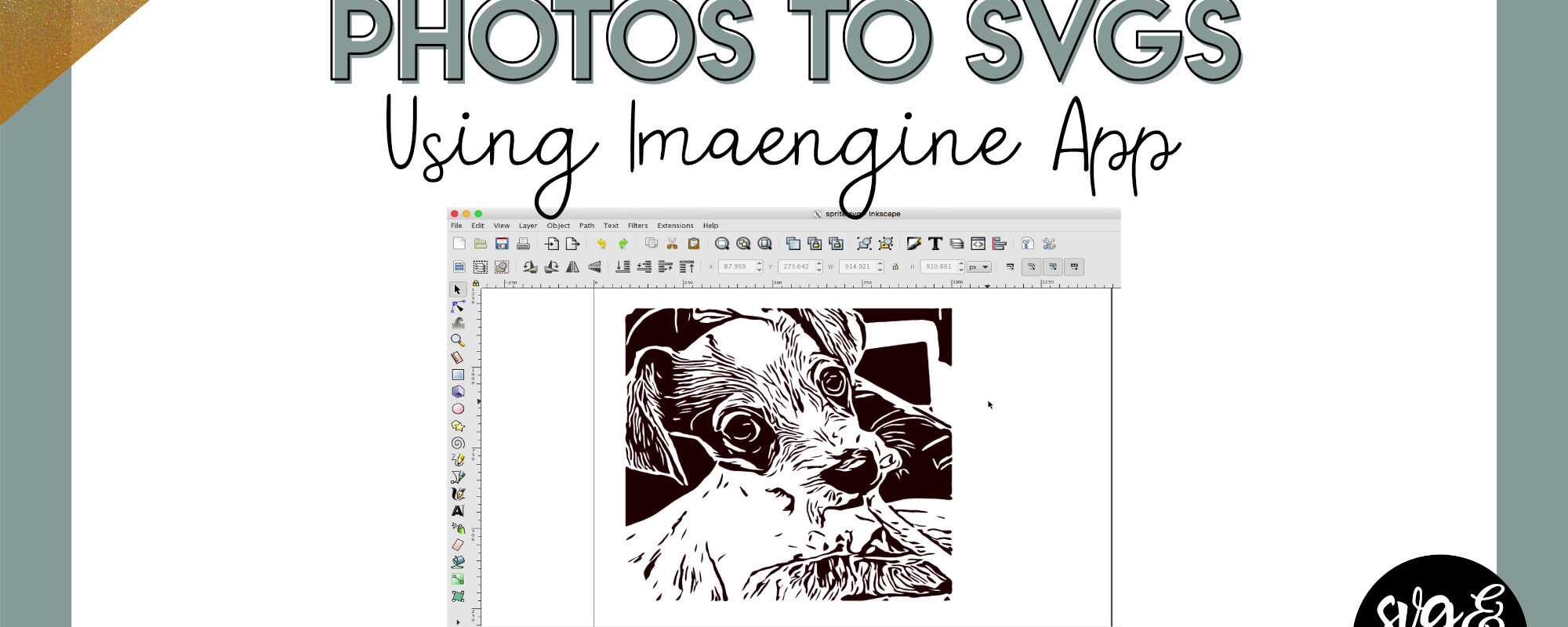Click the dog traced image on canvas
Viewport: 1568px width, 627px height.
pos(788,455)
